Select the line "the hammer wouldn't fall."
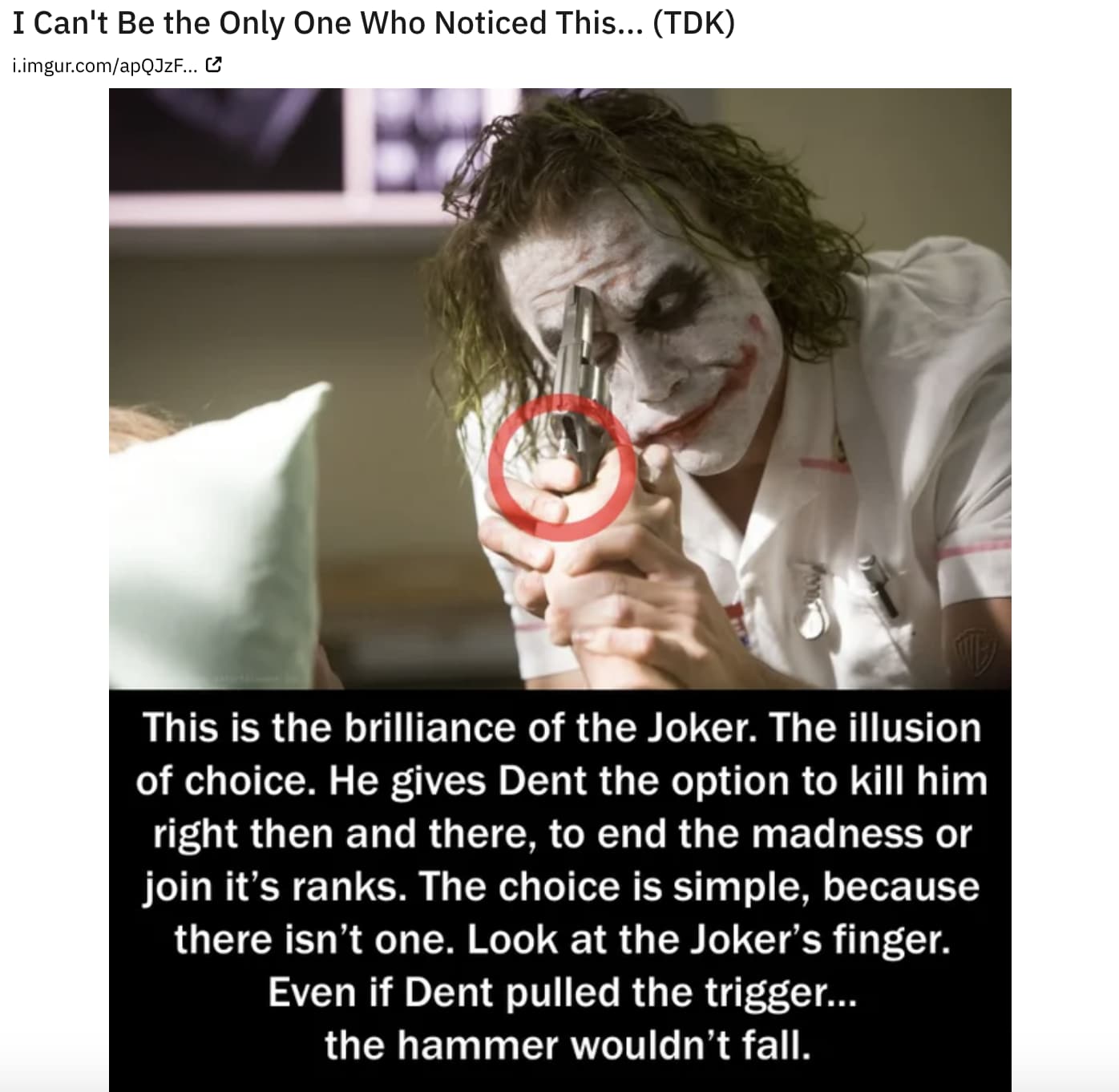 tap(568, 1045)
